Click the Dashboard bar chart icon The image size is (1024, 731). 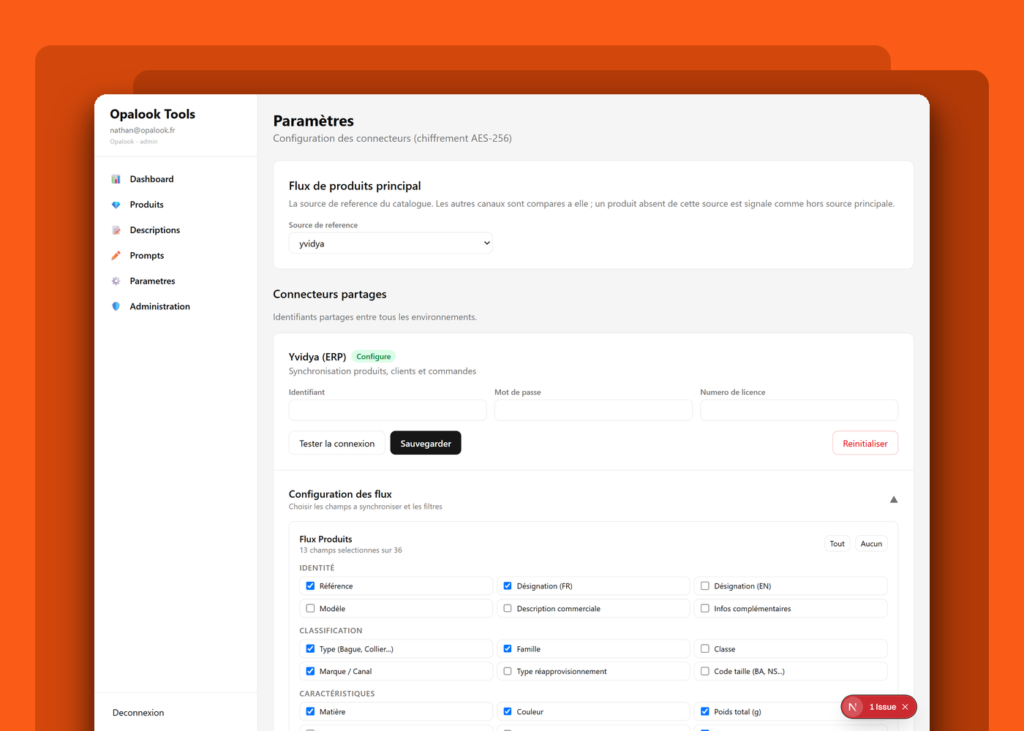click(116, 179)
